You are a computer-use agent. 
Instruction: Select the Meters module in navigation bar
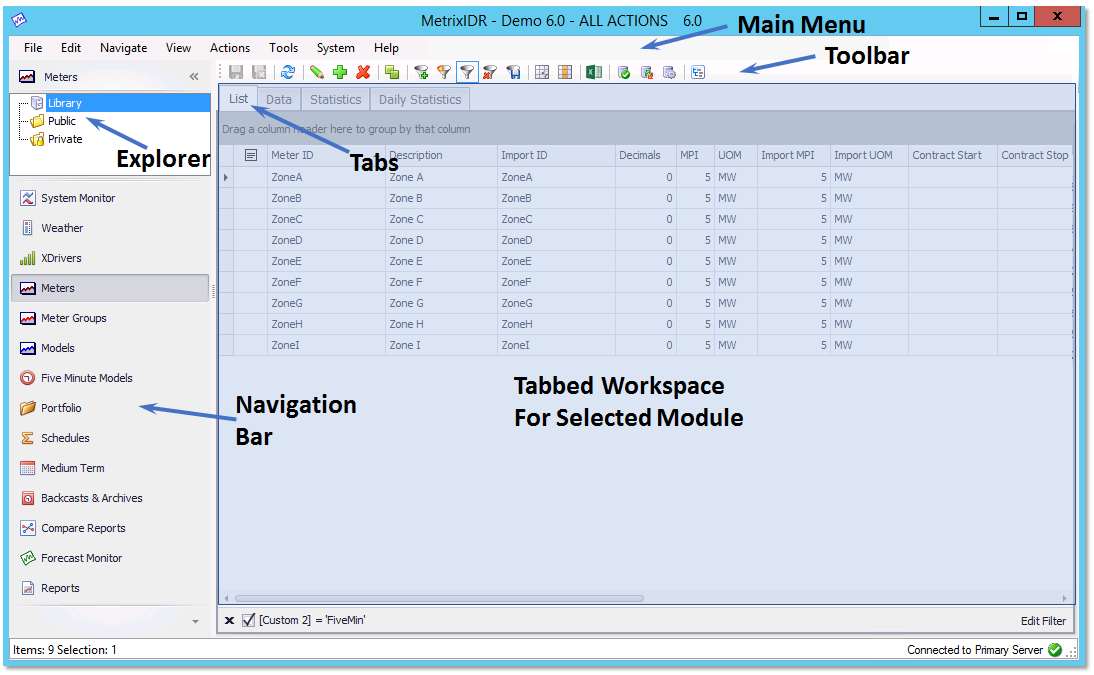coord(110,288)
